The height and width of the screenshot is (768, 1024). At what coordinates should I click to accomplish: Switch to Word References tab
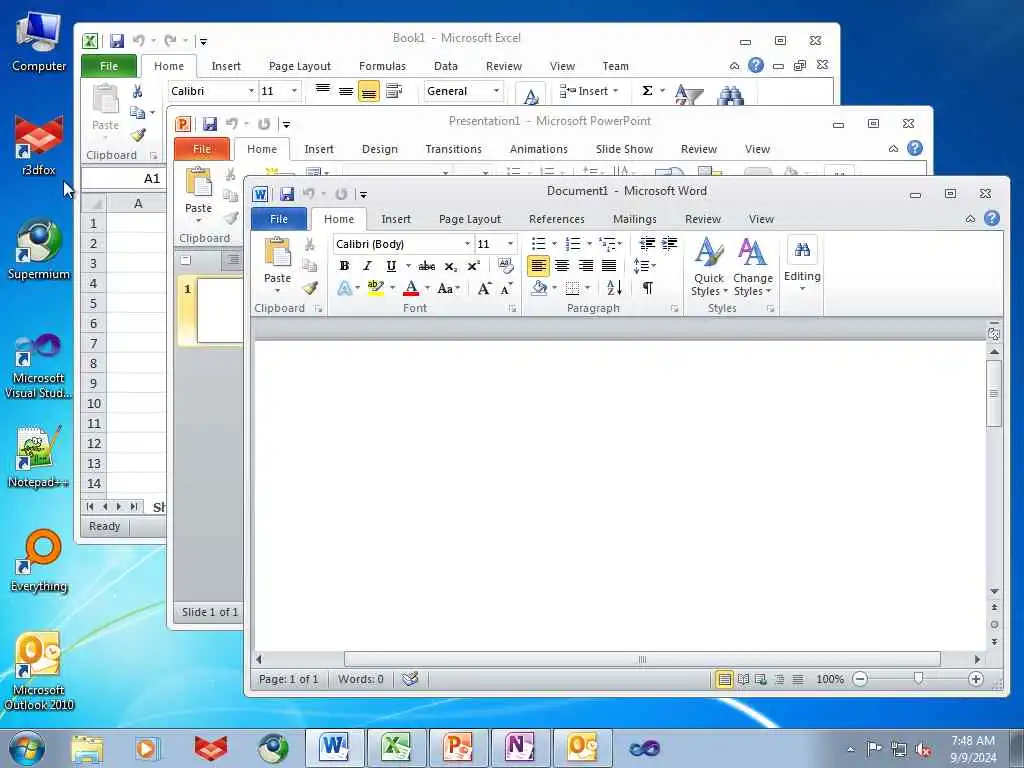(x=556, y=219)
